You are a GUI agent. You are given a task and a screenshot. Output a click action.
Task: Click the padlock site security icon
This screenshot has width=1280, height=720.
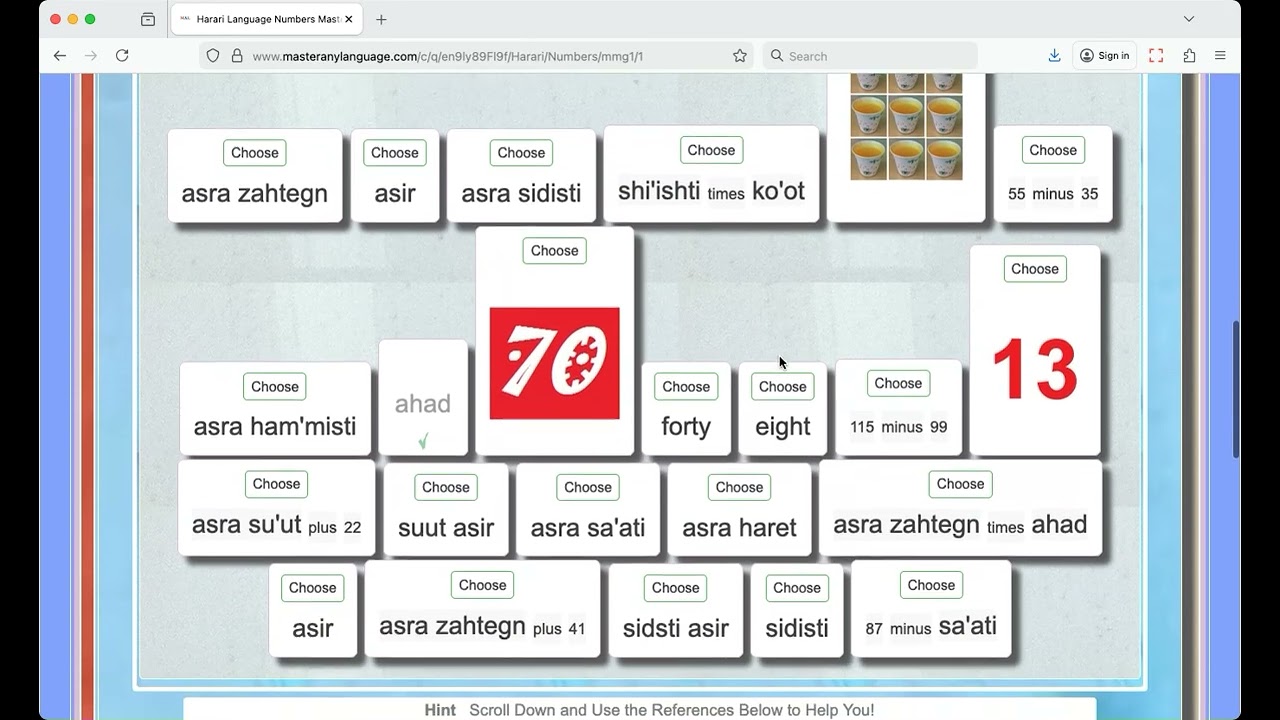pos(237,56)
